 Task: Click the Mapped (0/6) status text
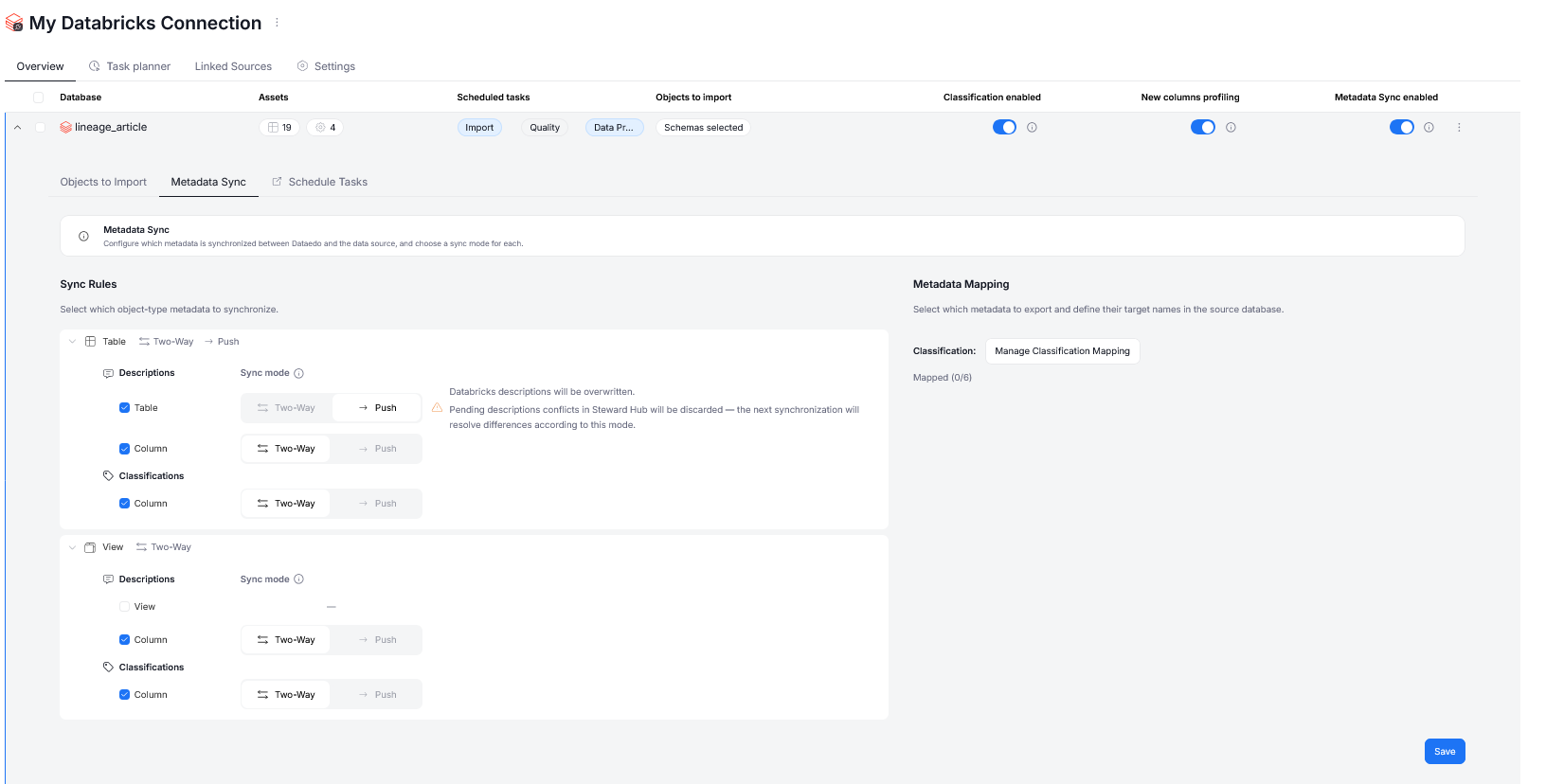pos(943,378)
